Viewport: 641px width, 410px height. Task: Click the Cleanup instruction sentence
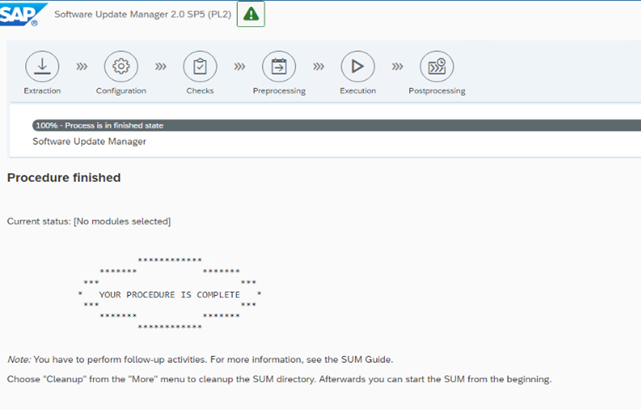(x=279, y=379)
